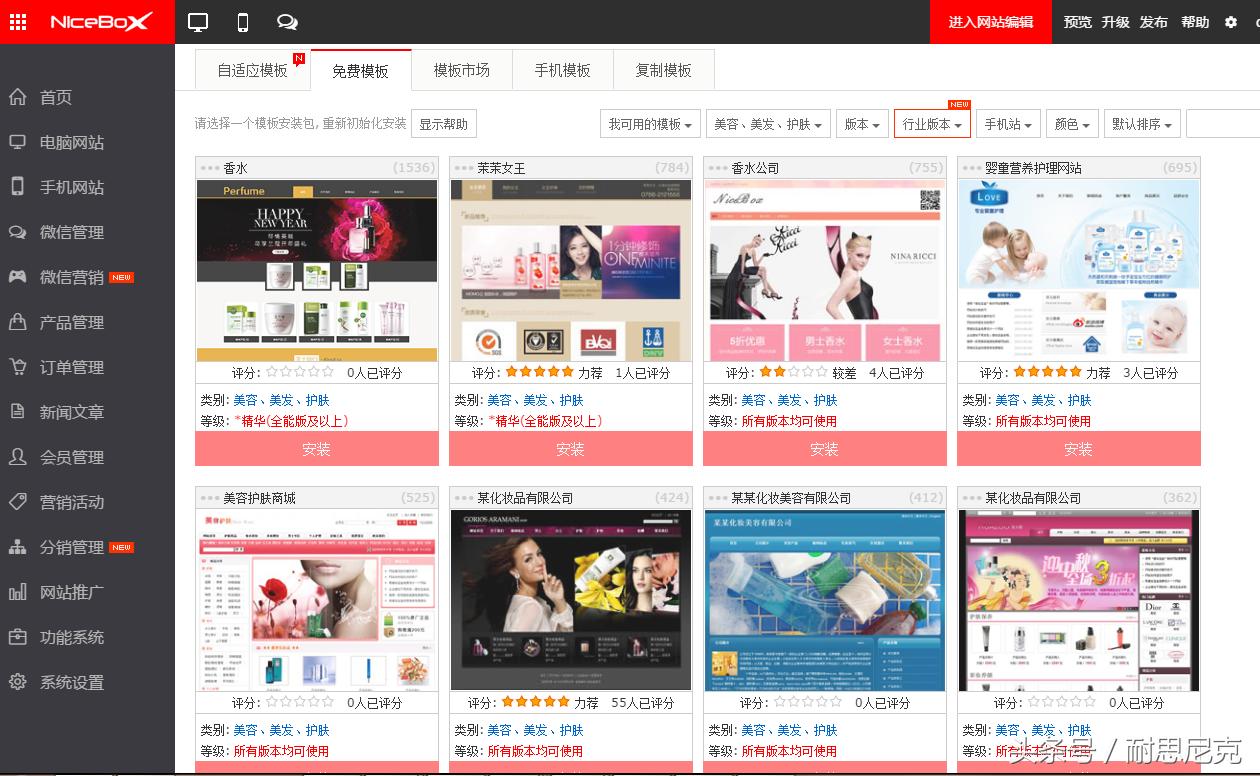
Task: Open the 默认排序 sorting dropdown
Action: click(1141, 124)
